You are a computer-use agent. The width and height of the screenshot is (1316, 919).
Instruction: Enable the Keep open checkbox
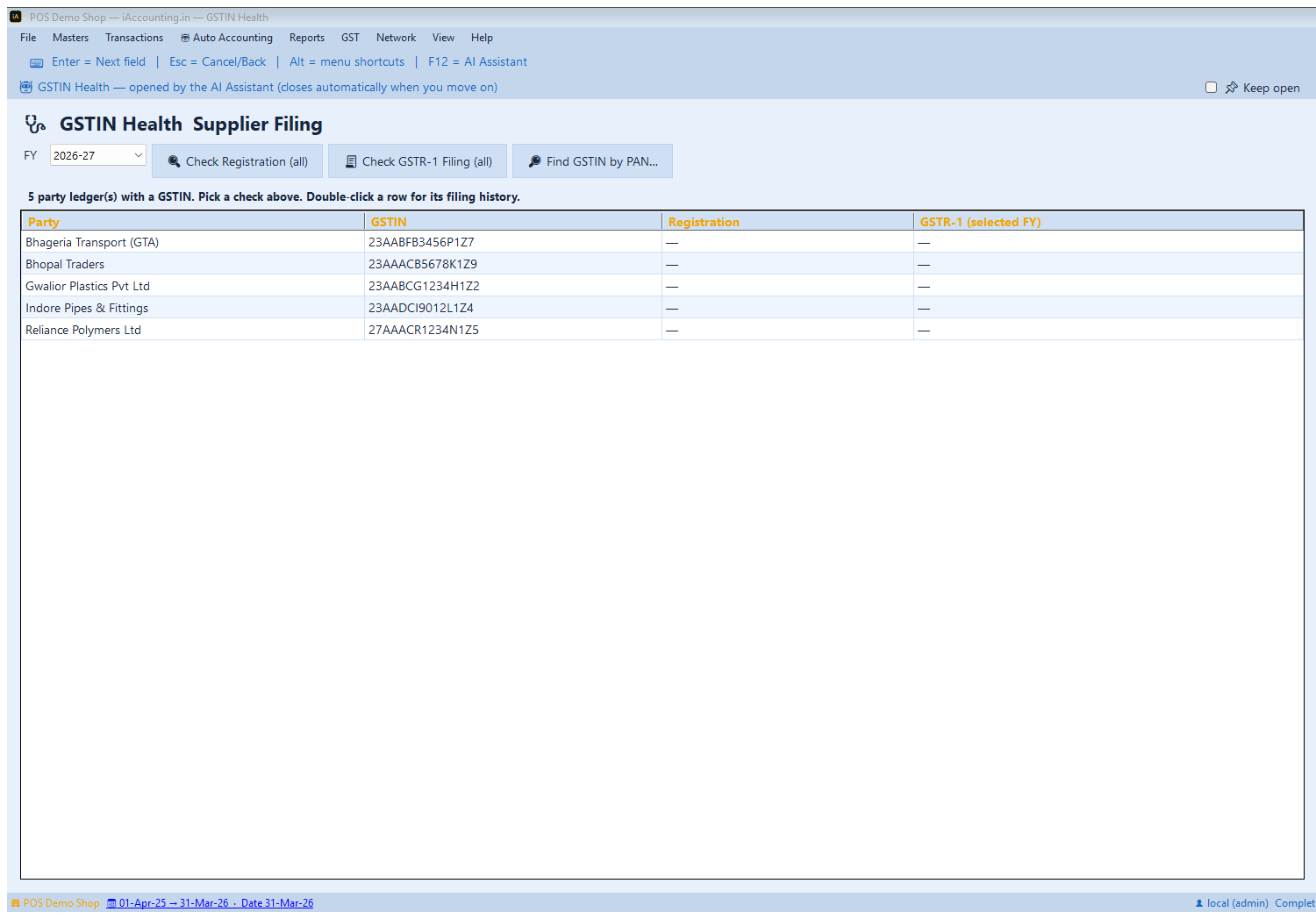click(1211, 88)
